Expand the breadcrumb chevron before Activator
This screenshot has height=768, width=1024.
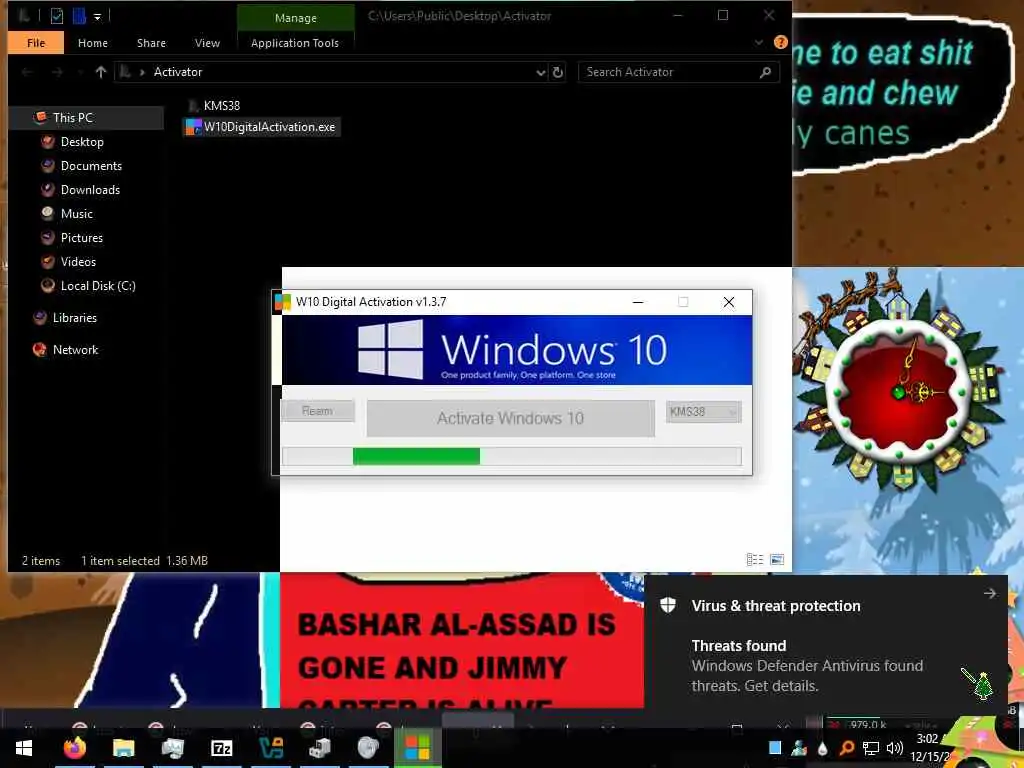pyautogui.click(x=142, y=72)
